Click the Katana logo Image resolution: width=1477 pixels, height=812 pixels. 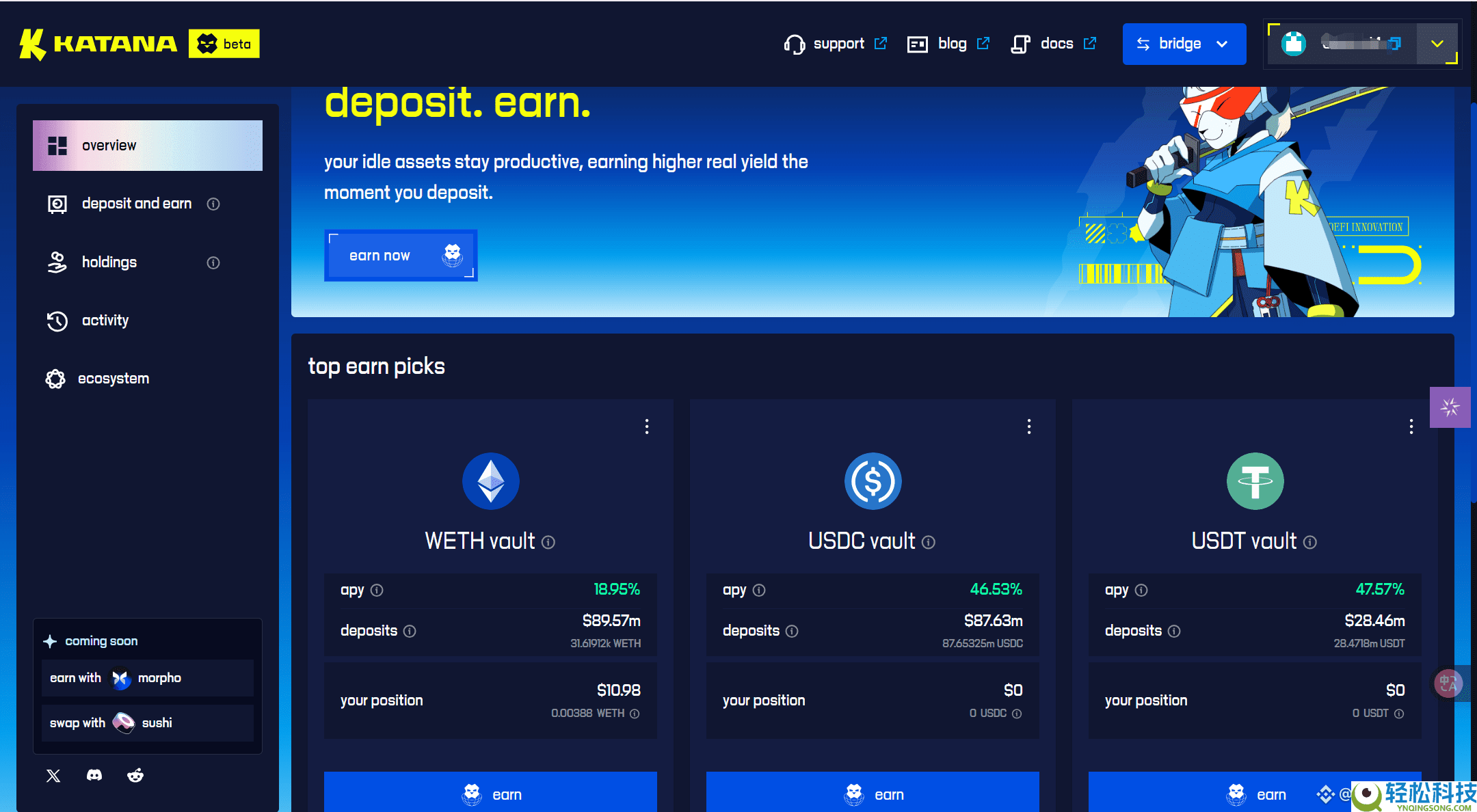[x=98, y=44]
